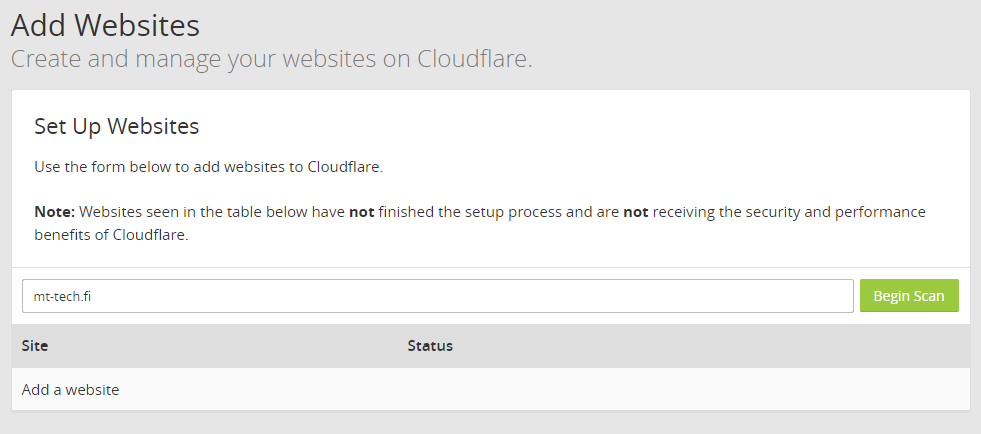981x434 pixels.
Task: Click the phrase "finished the setup process"
Action: pyautogui.click(x=468, y=212)
